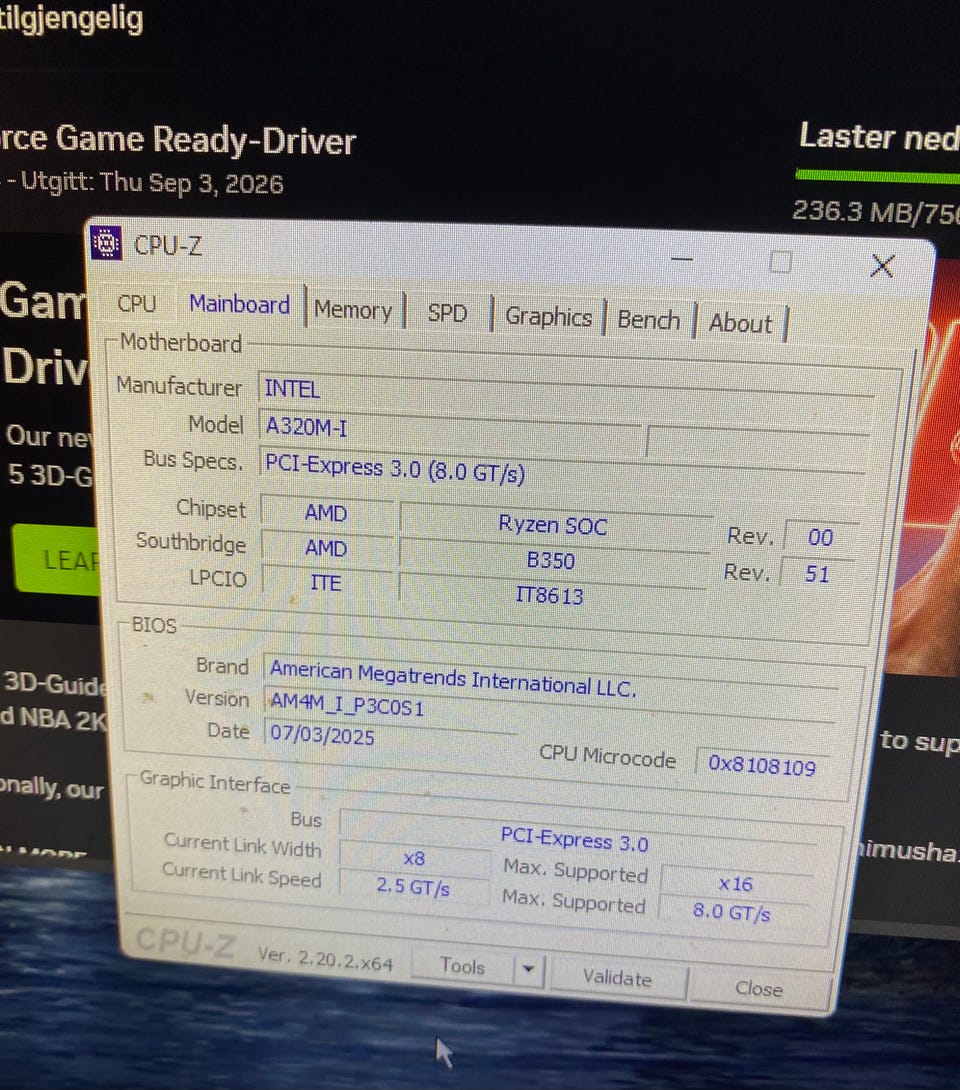Click the Ver. 2.20.2.x64 version text
The width and height of the screenshot is (960, 1090).
(x=325, y=959)
